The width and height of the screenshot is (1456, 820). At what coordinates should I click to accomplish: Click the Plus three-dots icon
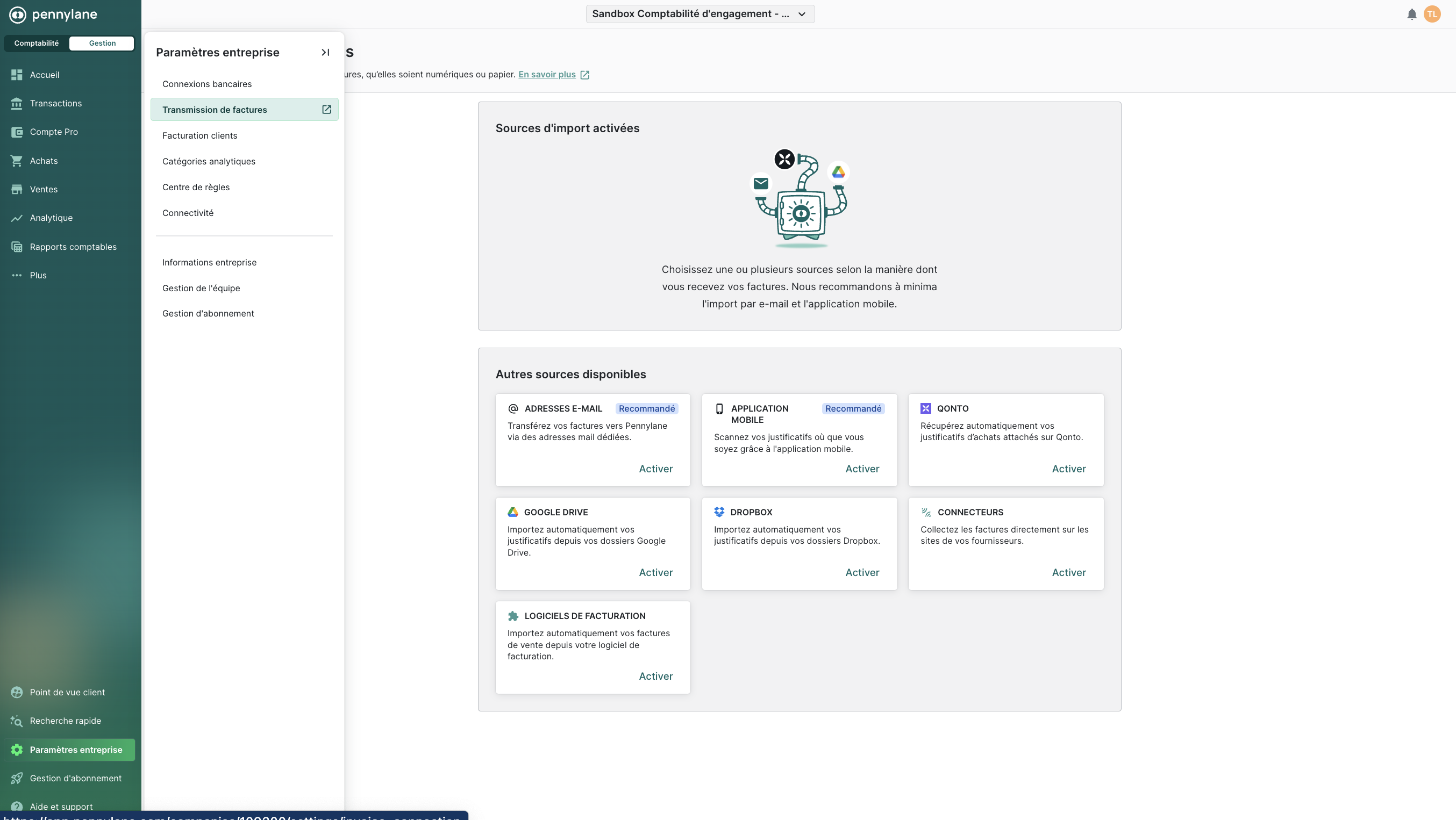17,276
